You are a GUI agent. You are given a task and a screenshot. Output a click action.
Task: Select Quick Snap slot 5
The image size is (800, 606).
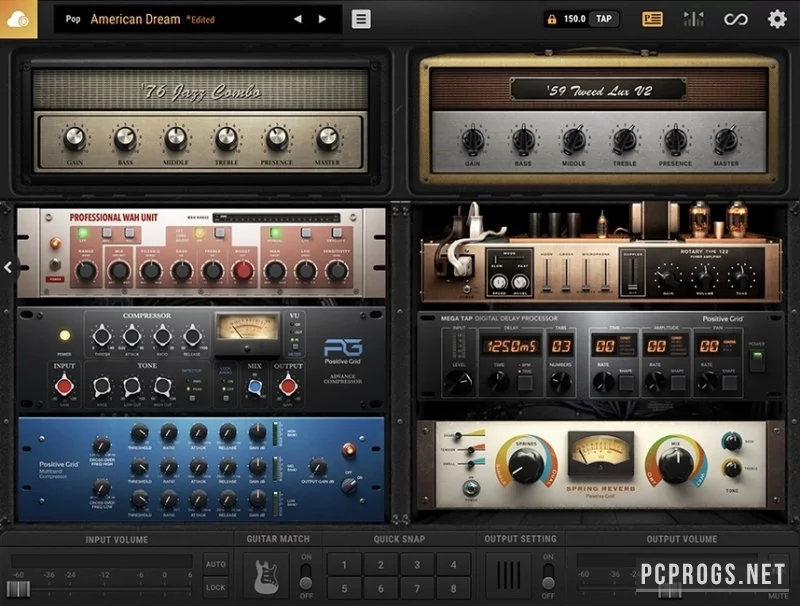(x=344, y=589)
